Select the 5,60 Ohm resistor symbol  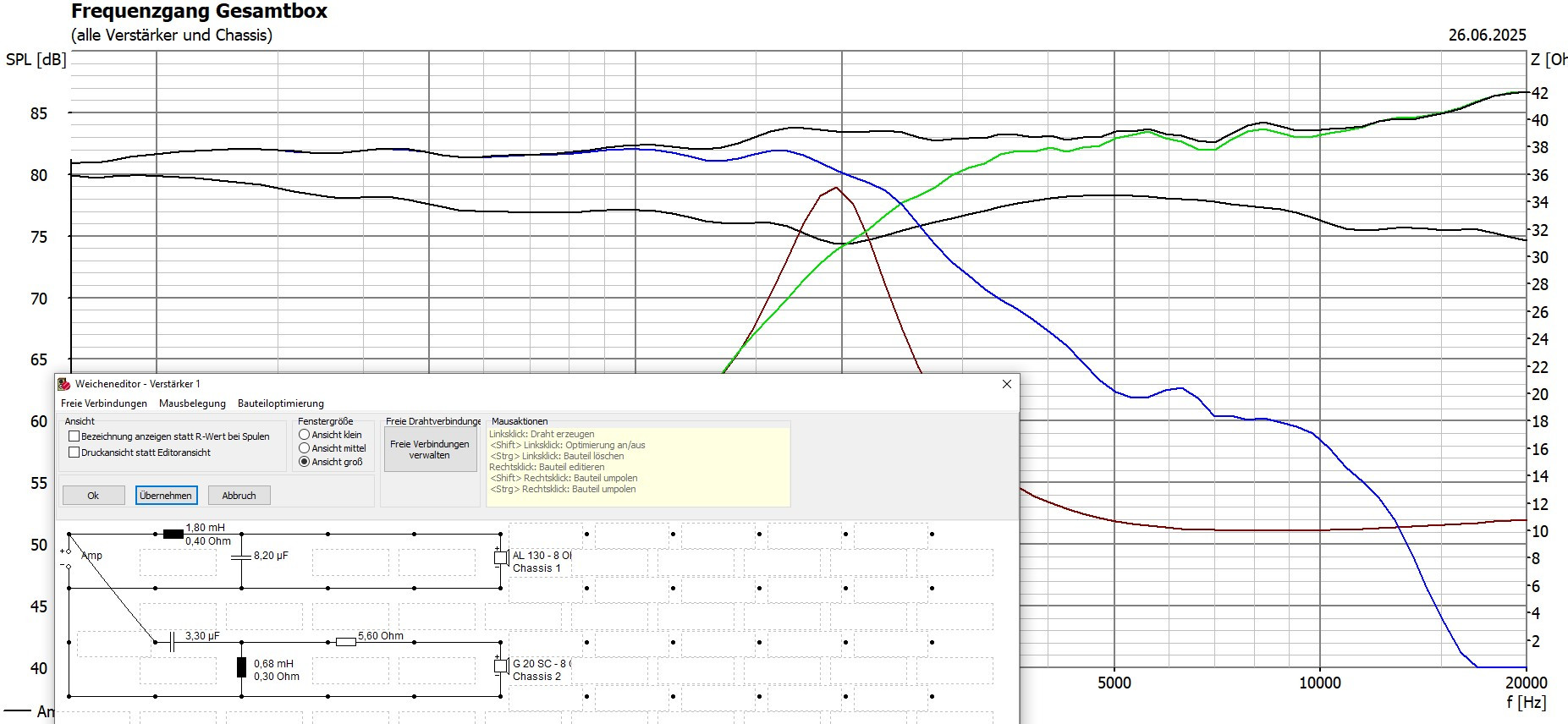(345, 642)
